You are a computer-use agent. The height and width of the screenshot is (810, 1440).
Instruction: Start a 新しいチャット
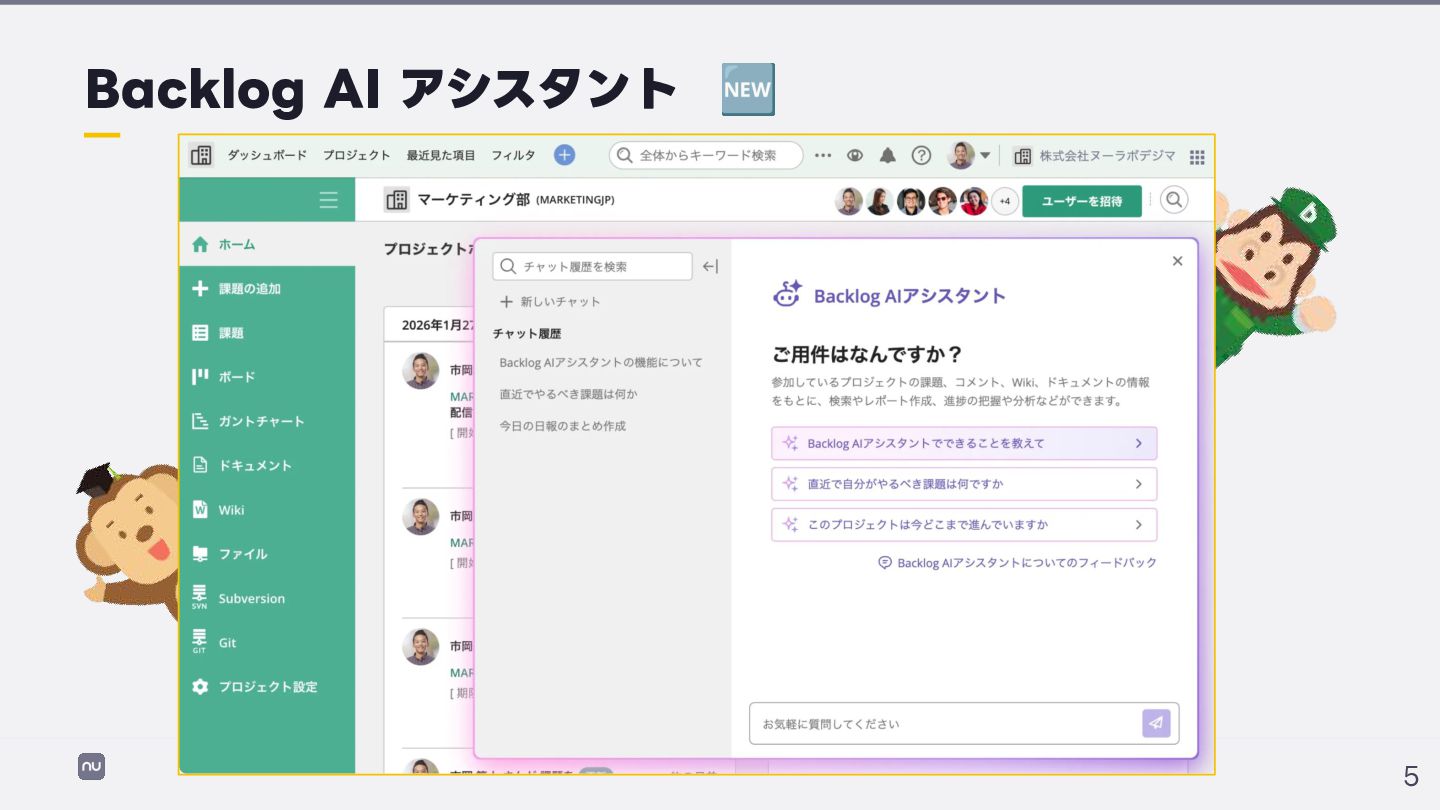550,301
